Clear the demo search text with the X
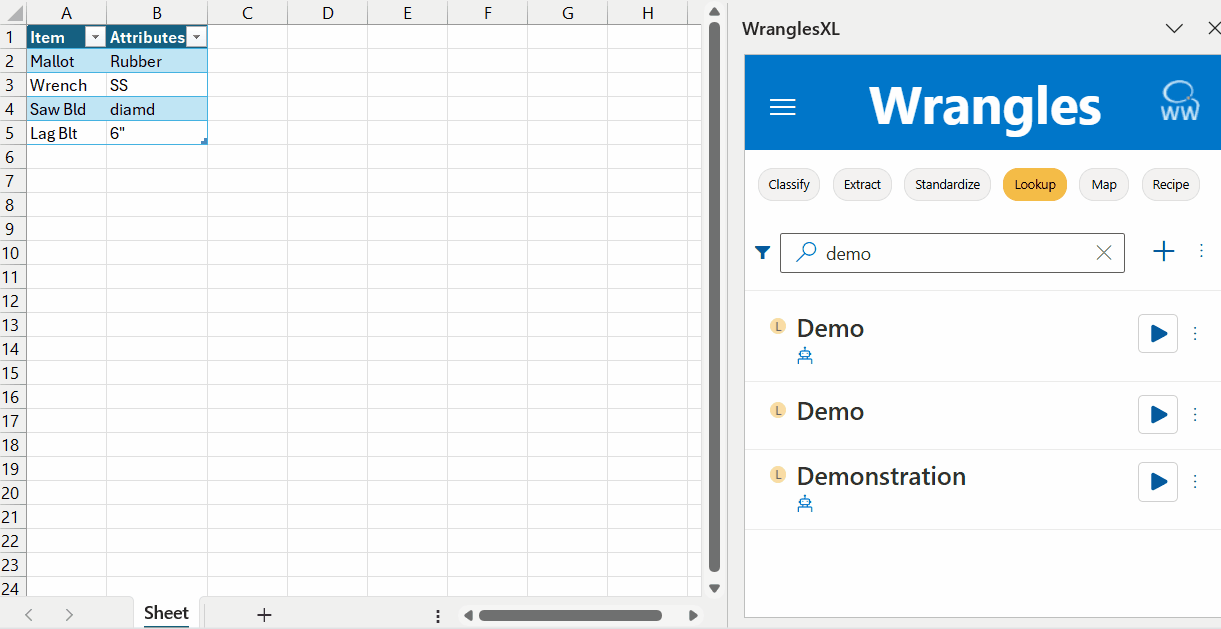The image size is (1221, 629). (1103, 253)
